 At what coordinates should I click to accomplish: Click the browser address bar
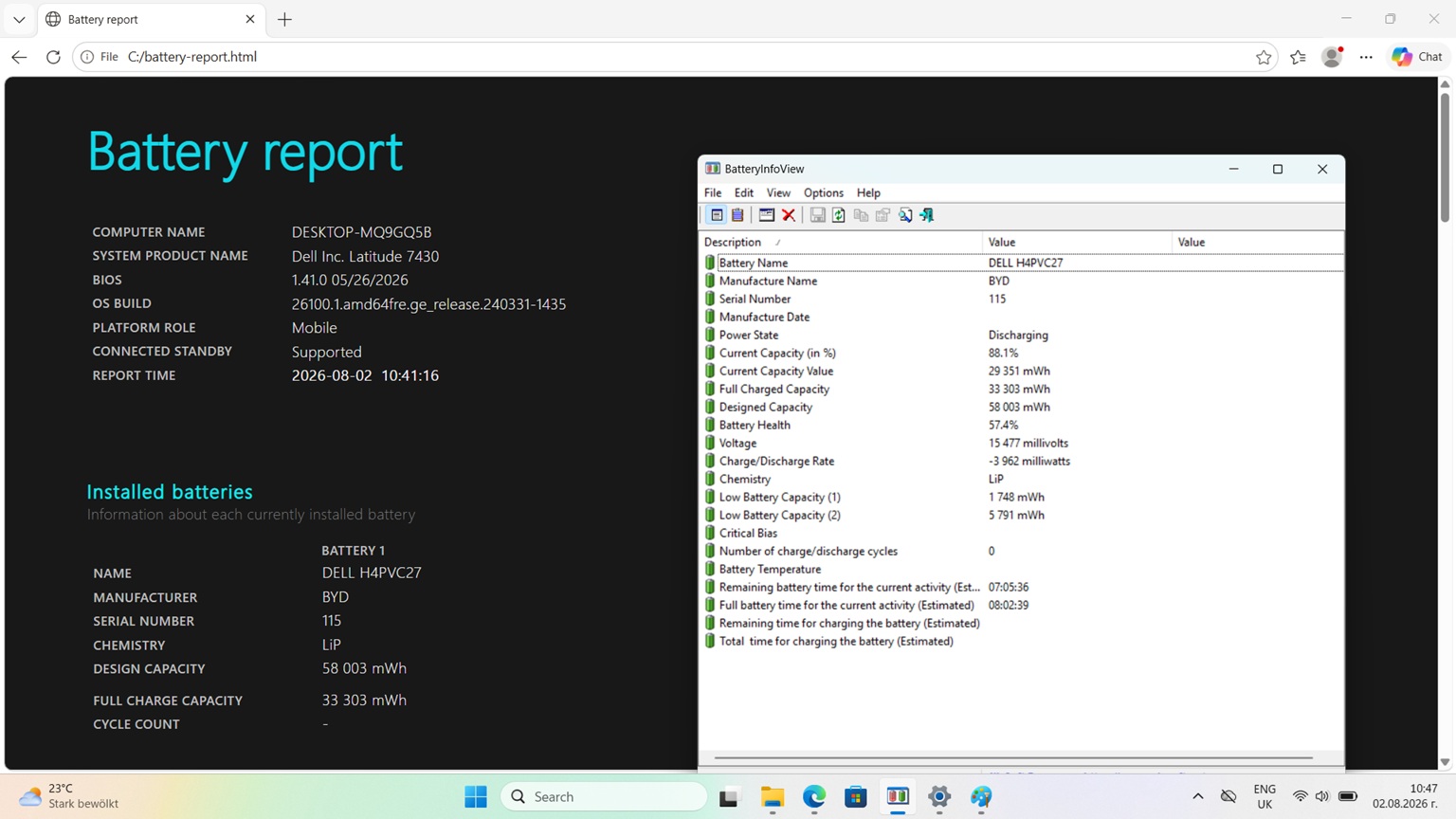click(x=664, y=57)
